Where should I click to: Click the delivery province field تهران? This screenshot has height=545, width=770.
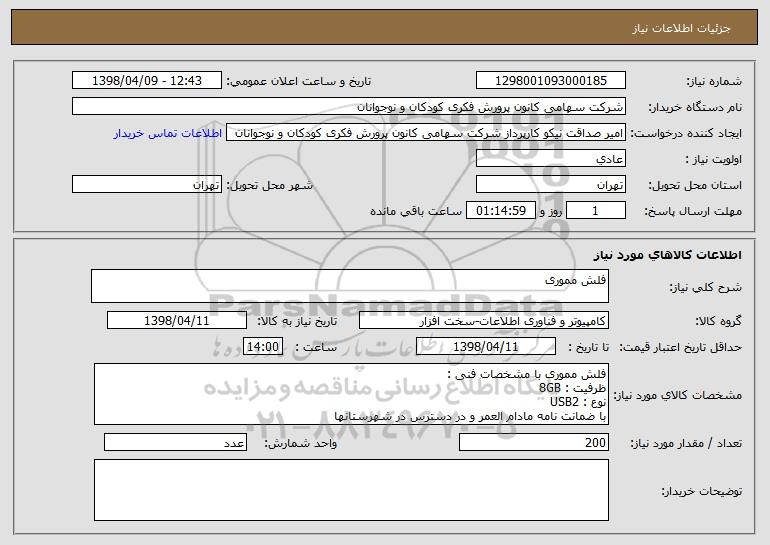(550, 185)
